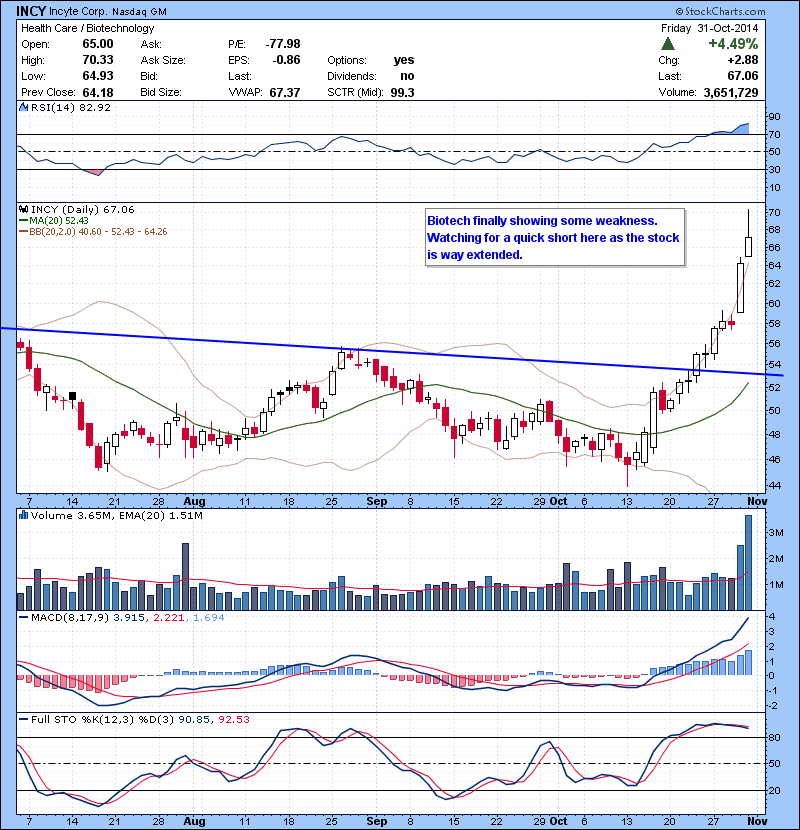Viewport: 800px width, 830px height.
Task: Click the MACD(8,17,9) indicator label
Action: (71, 617)
